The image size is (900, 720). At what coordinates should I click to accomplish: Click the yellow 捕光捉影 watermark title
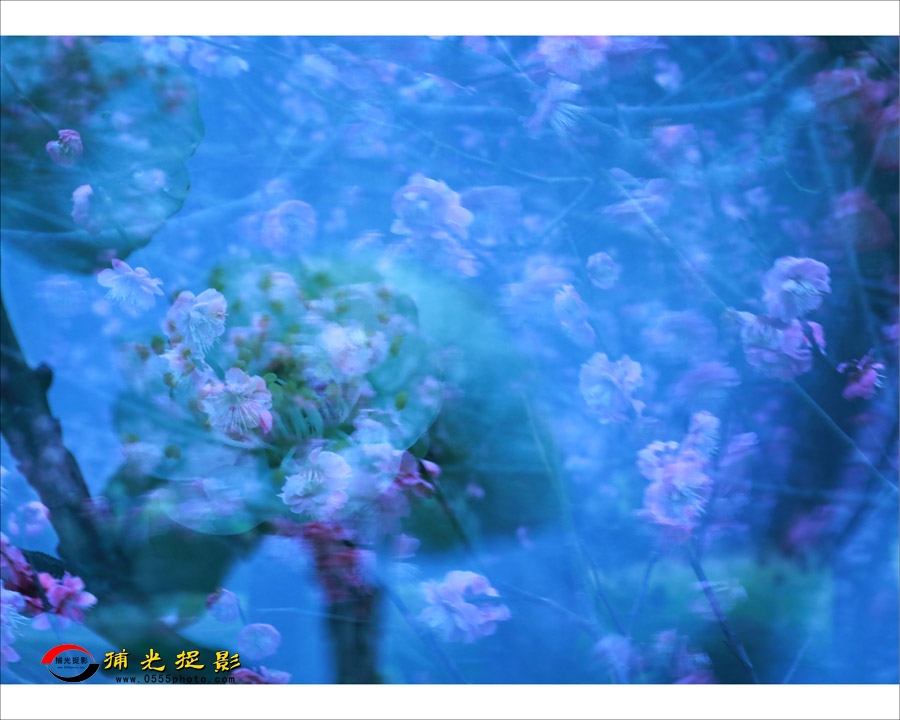coord(172,660)
